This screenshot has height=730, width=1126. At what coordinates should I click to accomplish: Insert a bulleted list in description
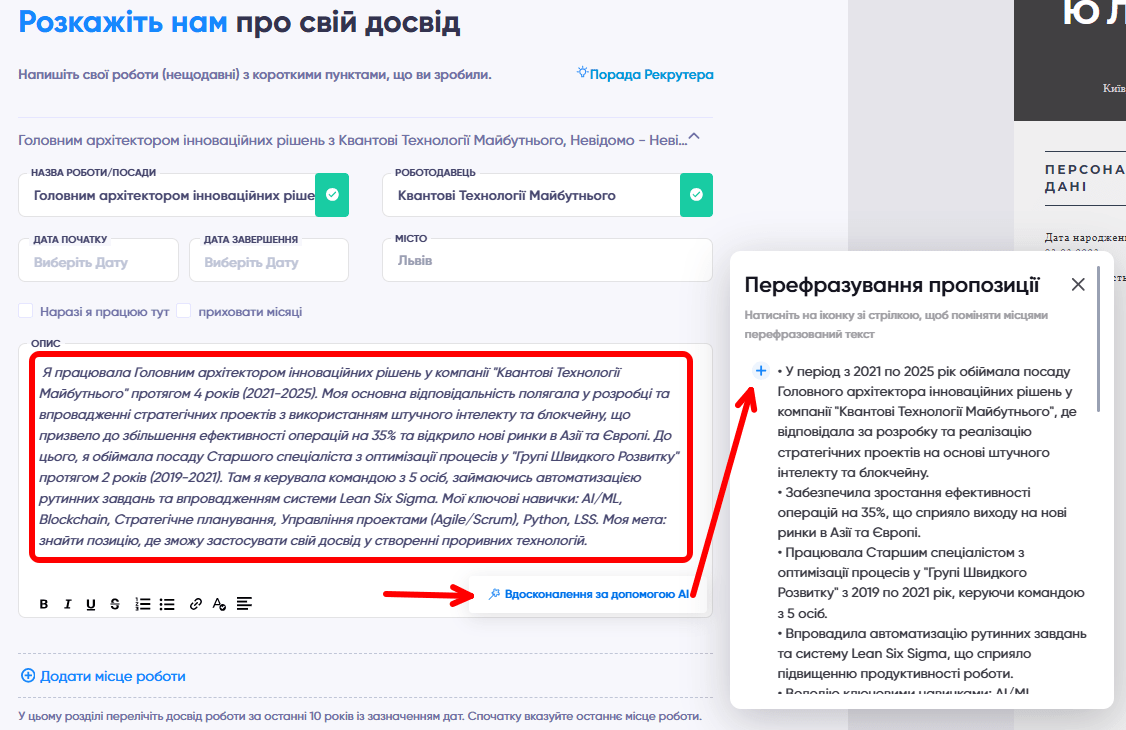click(x=167, y=604)
